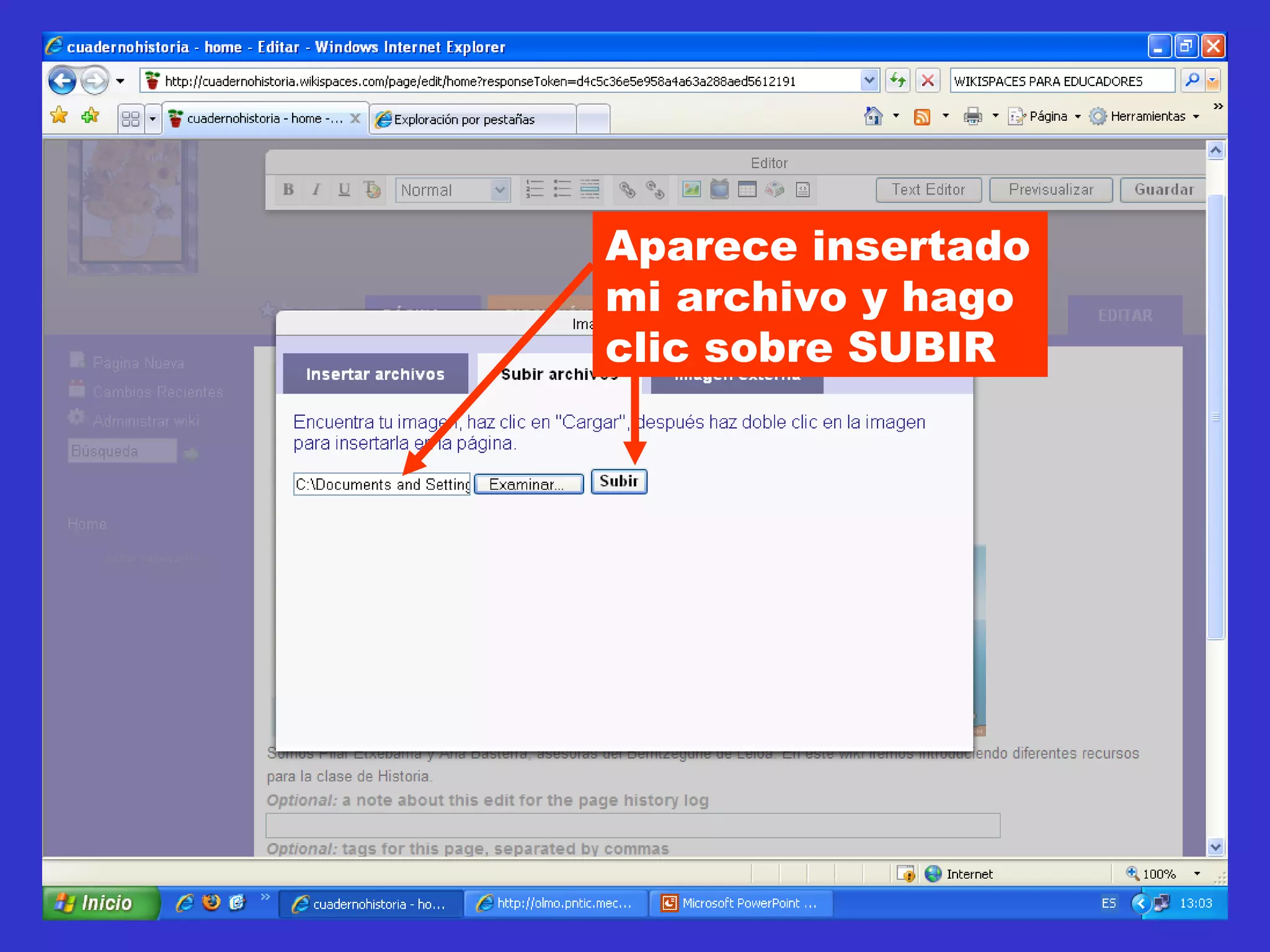Click the Add to Favorites icon
This screenshot has width=1270, height=952.
[91, 116]
